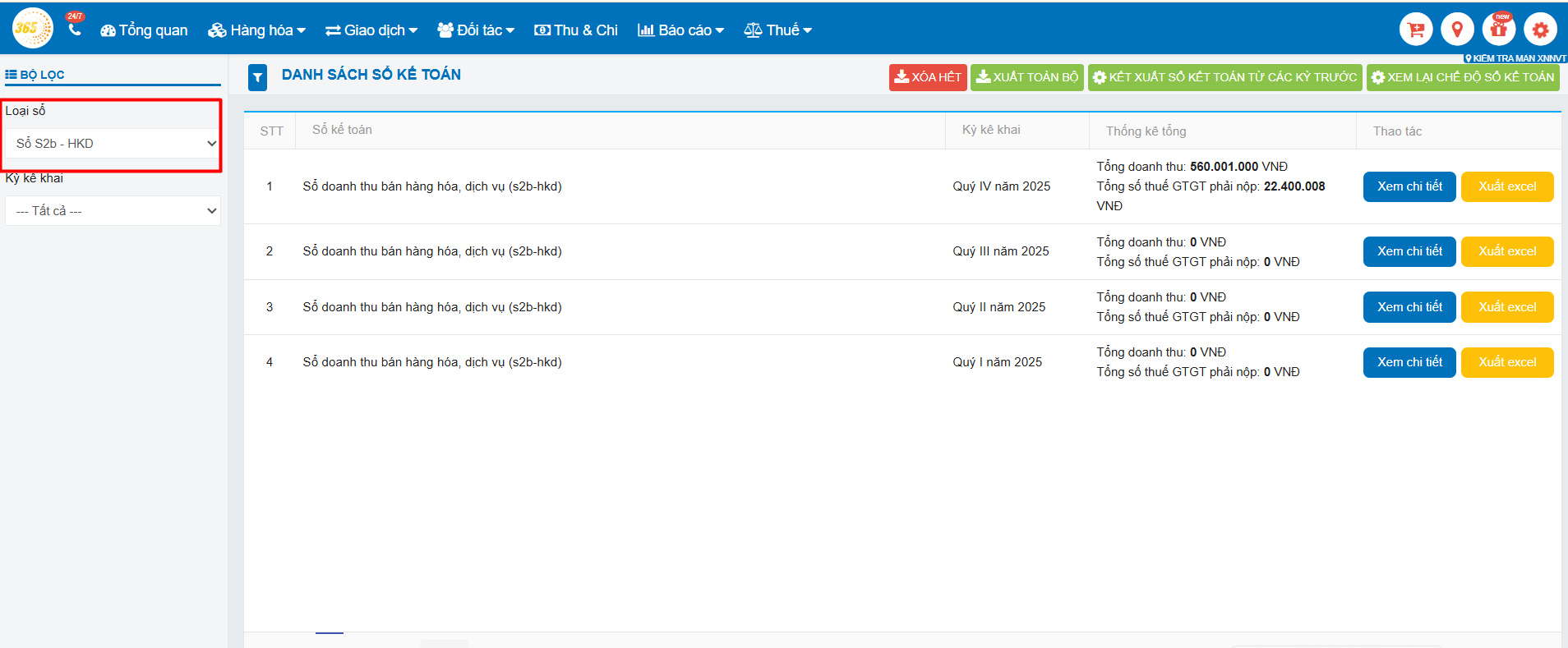Expand the Kỳ kê khai dropdown
The width and height of the screenshot is (1568, 648).
pyautogui.click(x=113, y=211)
